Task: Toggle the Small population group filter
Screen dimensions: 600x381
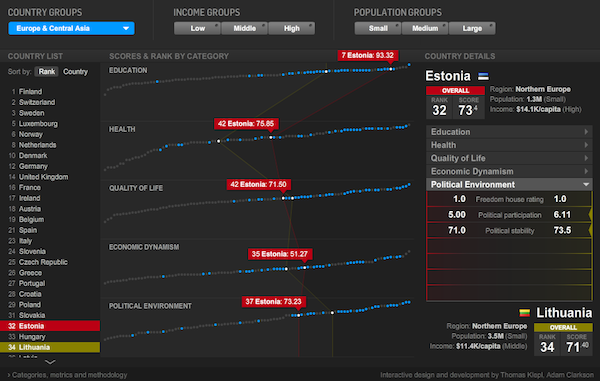Action: click(x=378, y=28)
